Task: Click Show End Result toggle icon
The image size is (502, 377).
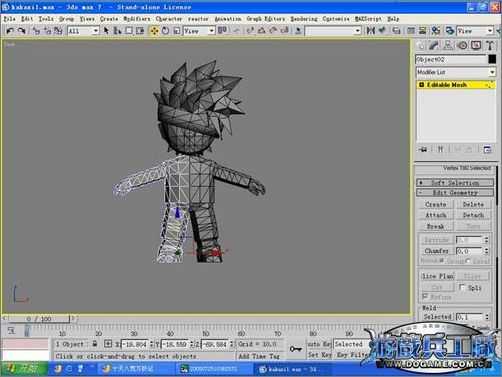Action: click(x=440, y=149)
